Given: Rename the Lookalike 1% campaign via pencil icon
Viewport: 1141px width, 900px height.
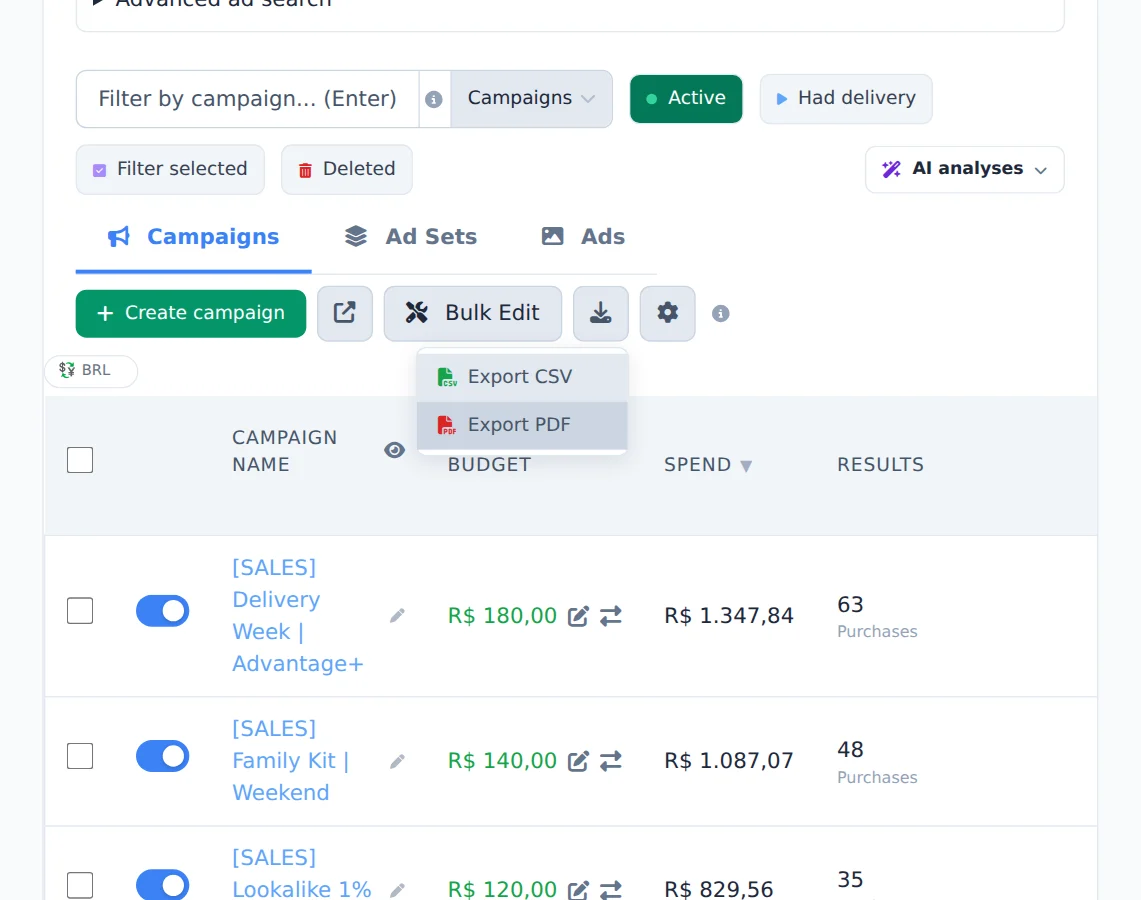Looking at the screenshot, I should click(397, 891).
